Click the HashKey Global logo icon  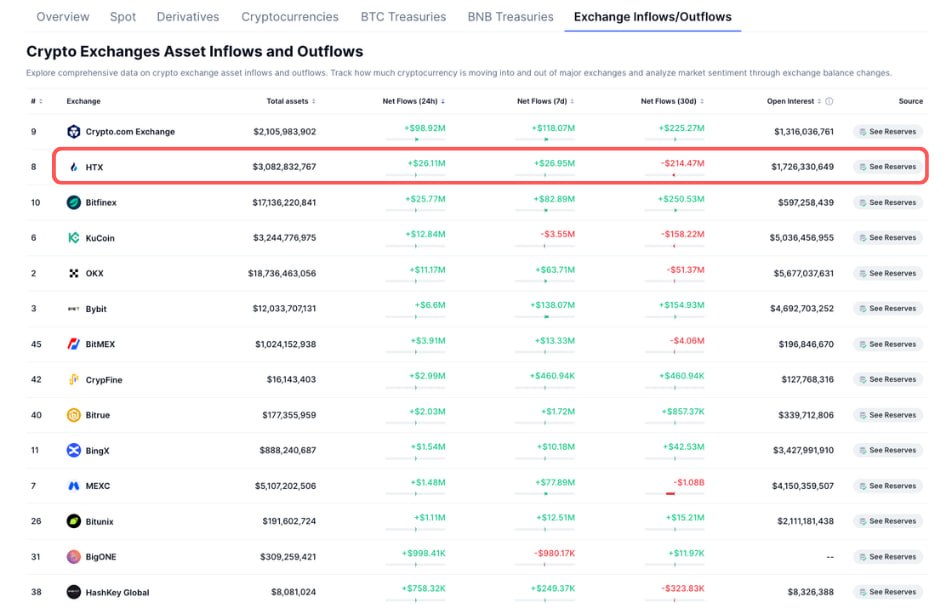tap(74, 592)
